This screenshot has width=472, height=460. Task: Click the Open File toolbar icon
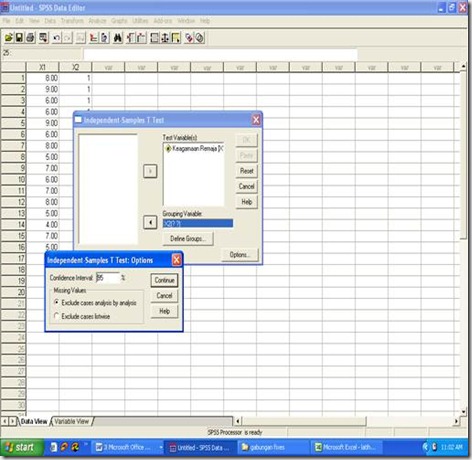point(9,38)
